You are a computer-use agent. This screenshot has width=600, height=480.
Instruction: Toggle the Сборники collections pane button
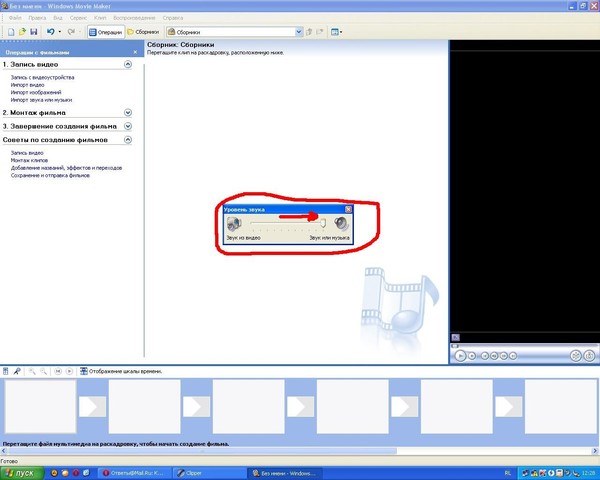pos(143,32)
